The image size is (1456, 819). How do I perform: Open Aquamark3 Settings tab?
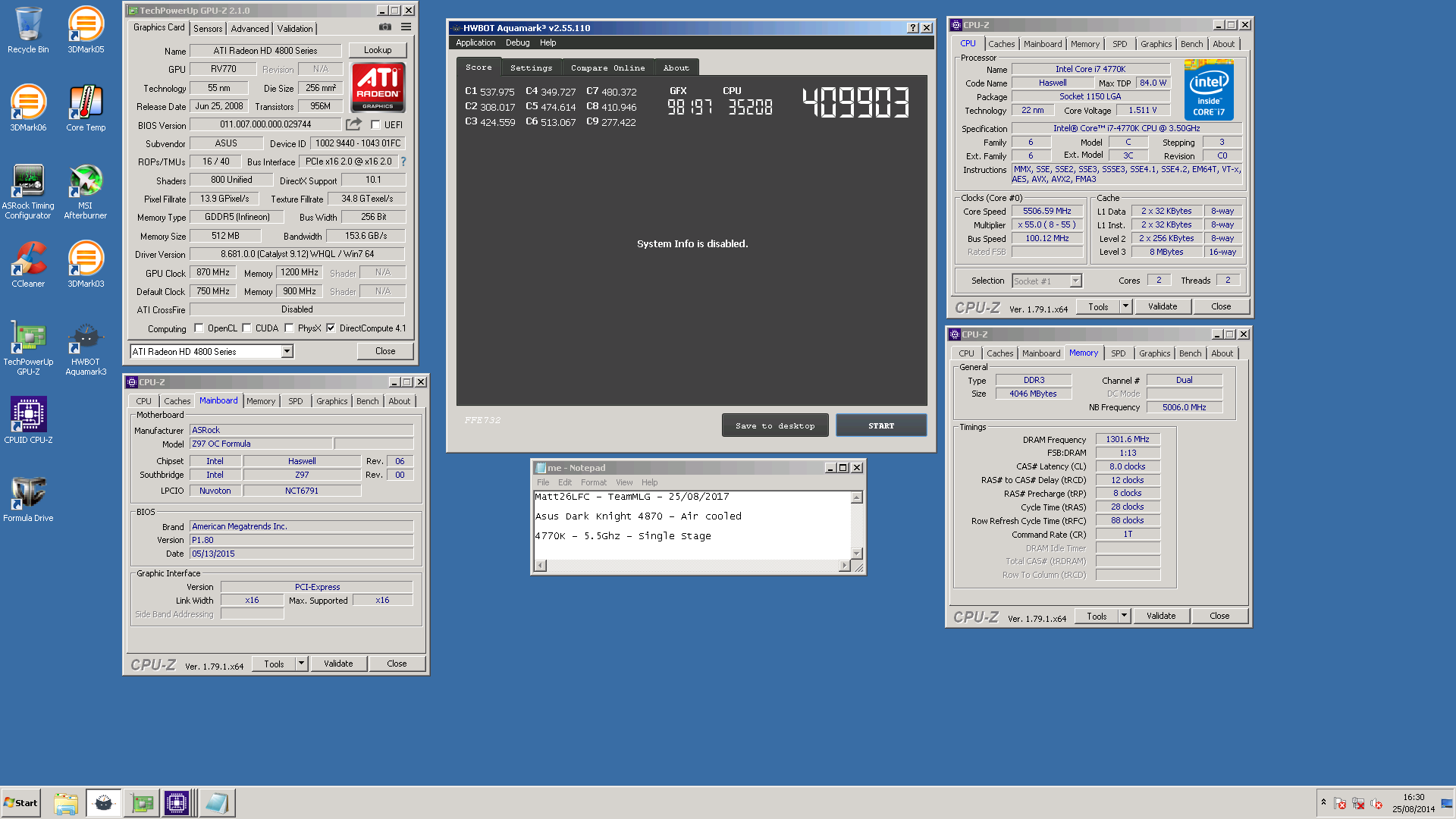pos(531,67)
